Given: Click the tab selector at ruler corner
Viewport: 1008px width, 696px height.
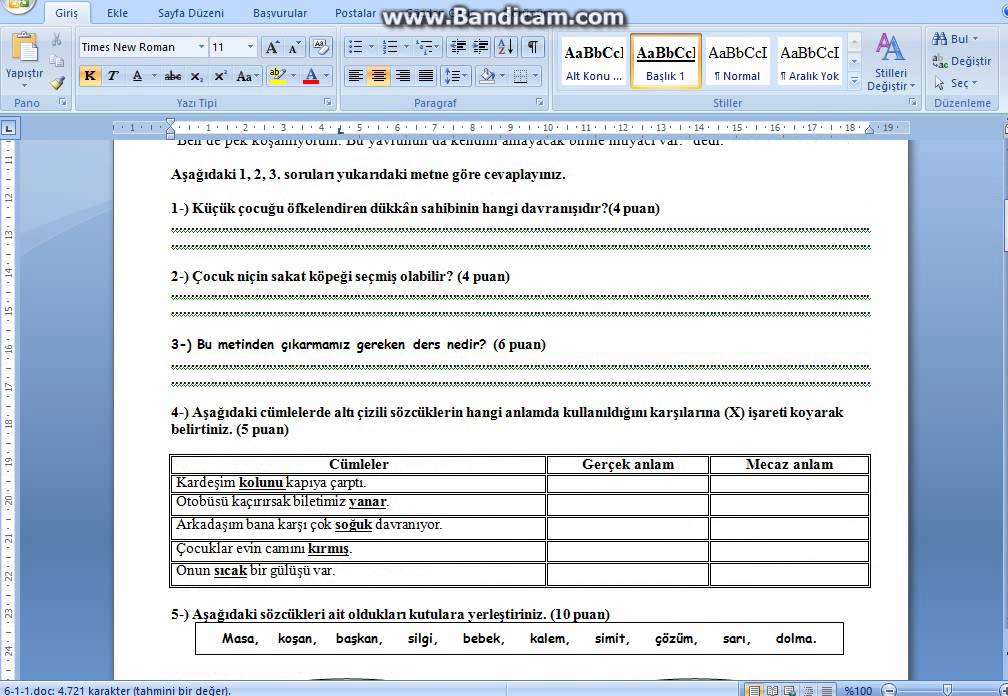Looking at the screenshot, I should click(9, 129).
